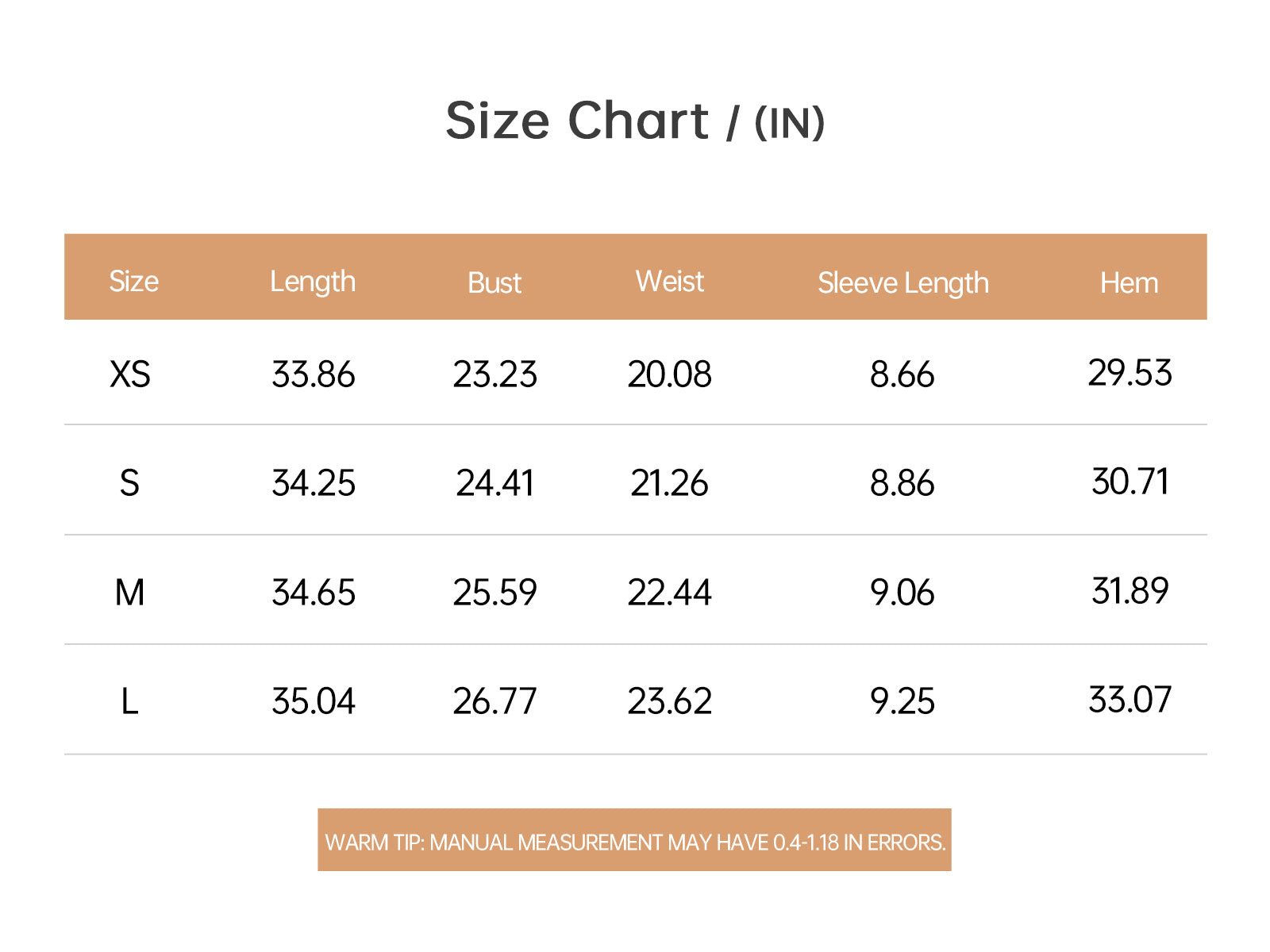Select the L sleeve length value 9.25
Image resolution: width=1270 pixels, height=952 pixels.
[902, 701]
